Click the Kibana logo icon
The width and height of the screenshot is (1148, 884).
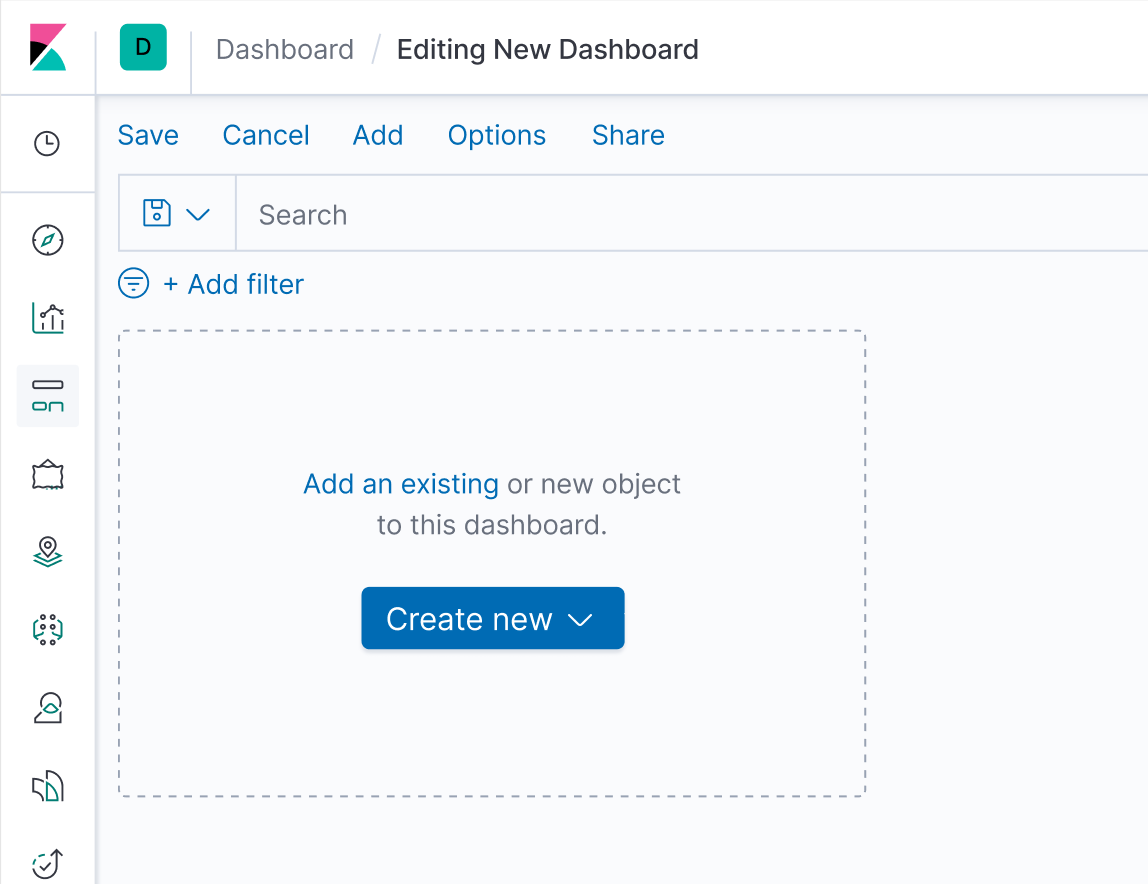48,47
